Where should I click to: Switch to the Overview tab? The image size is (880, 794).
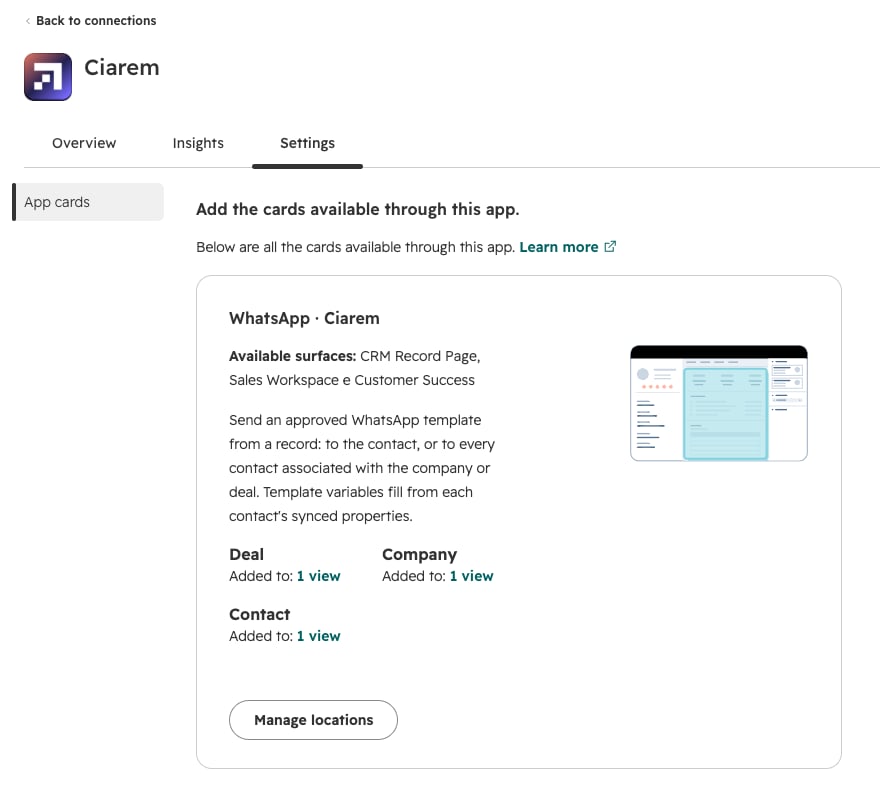[x=84, y=143]
